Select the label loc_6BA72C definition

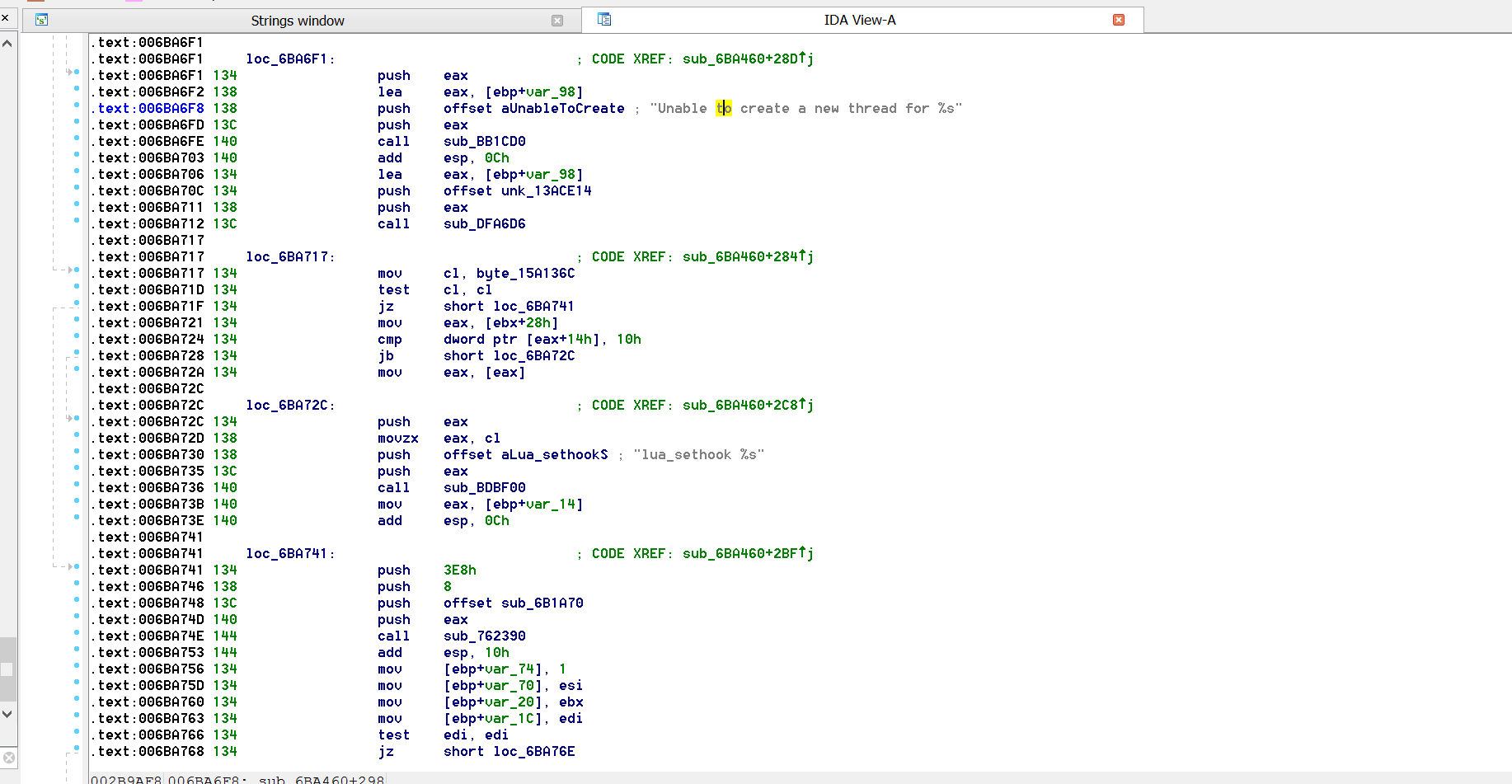[290, 406]
